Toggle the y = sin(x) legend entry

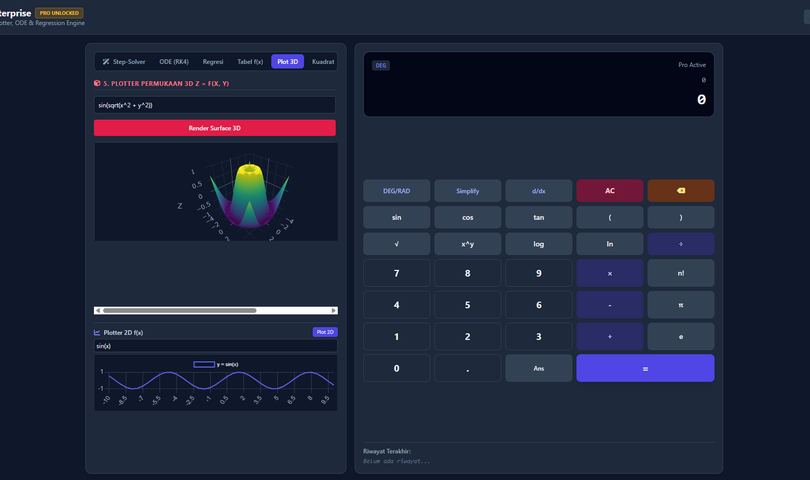click(215, 364)
